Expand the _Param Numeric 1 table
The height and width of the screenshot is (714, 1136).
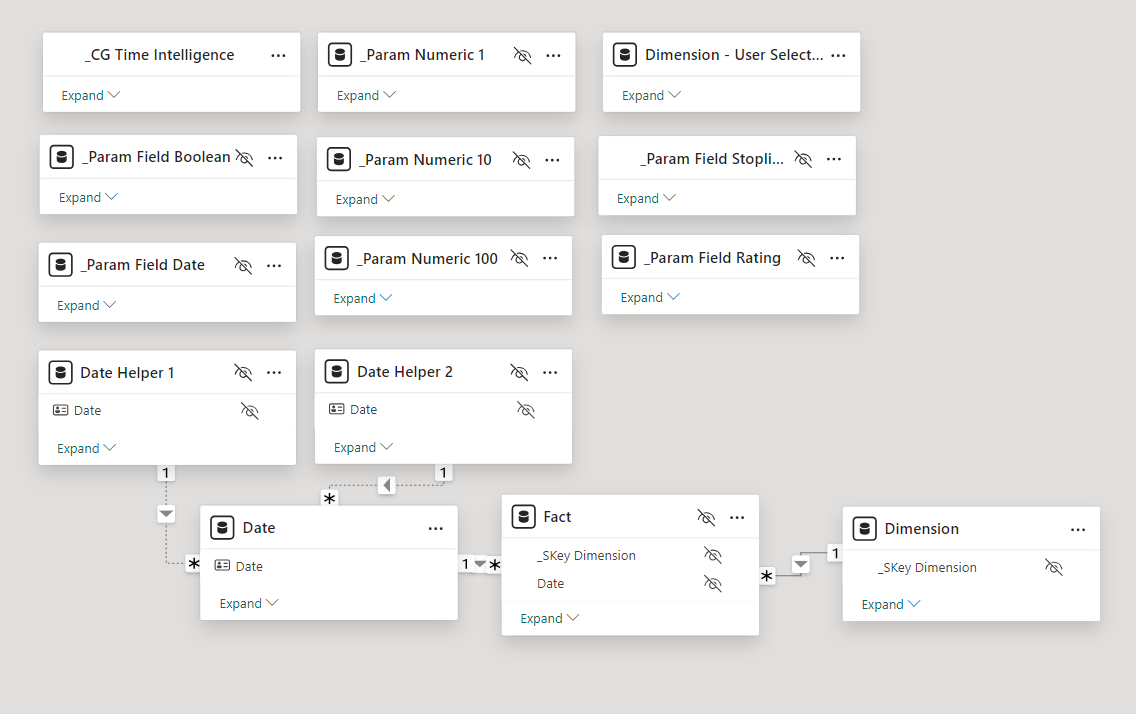[366, 96]
